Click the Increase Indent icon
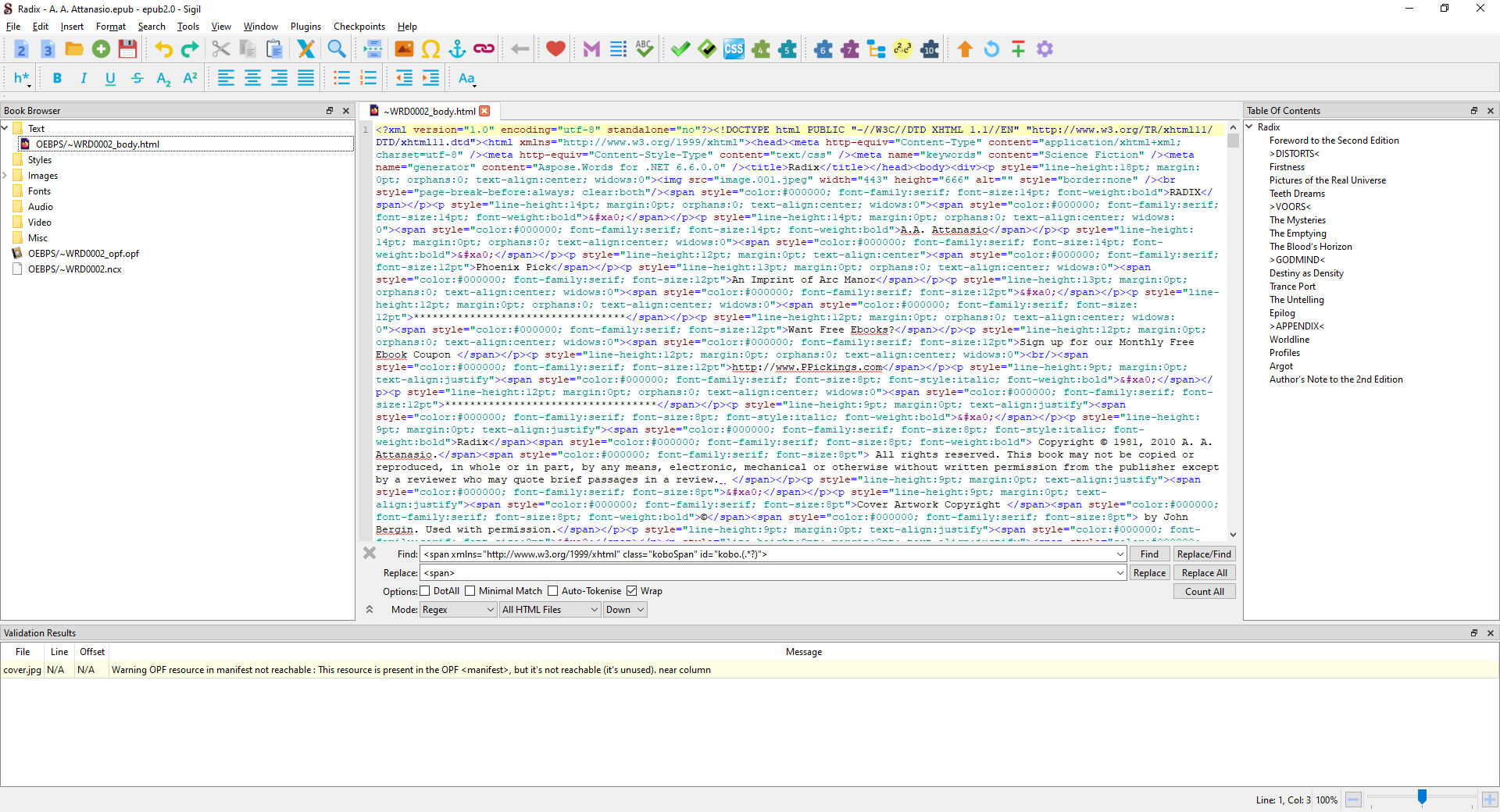 [430, 78]
